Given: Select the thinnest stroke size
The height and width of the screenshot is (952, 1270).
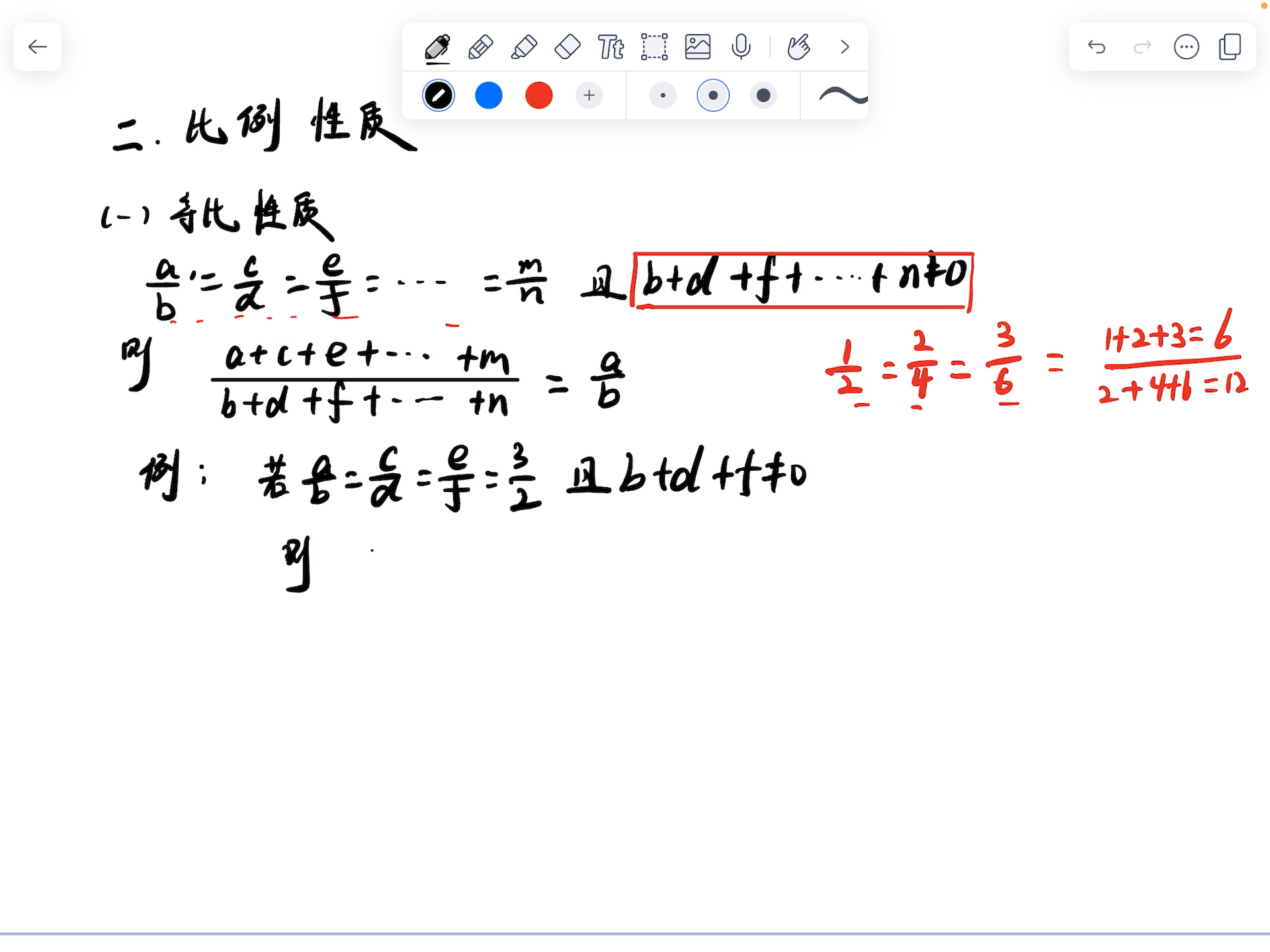Looking at the screenshot, I should 663,96.
